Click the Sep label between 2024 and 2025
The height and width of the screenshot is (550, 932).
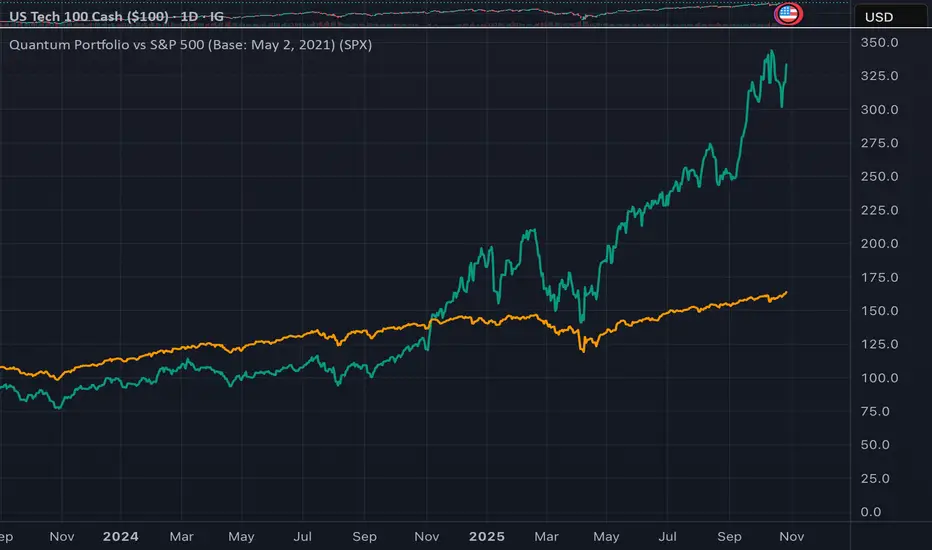tap(364, 536)
